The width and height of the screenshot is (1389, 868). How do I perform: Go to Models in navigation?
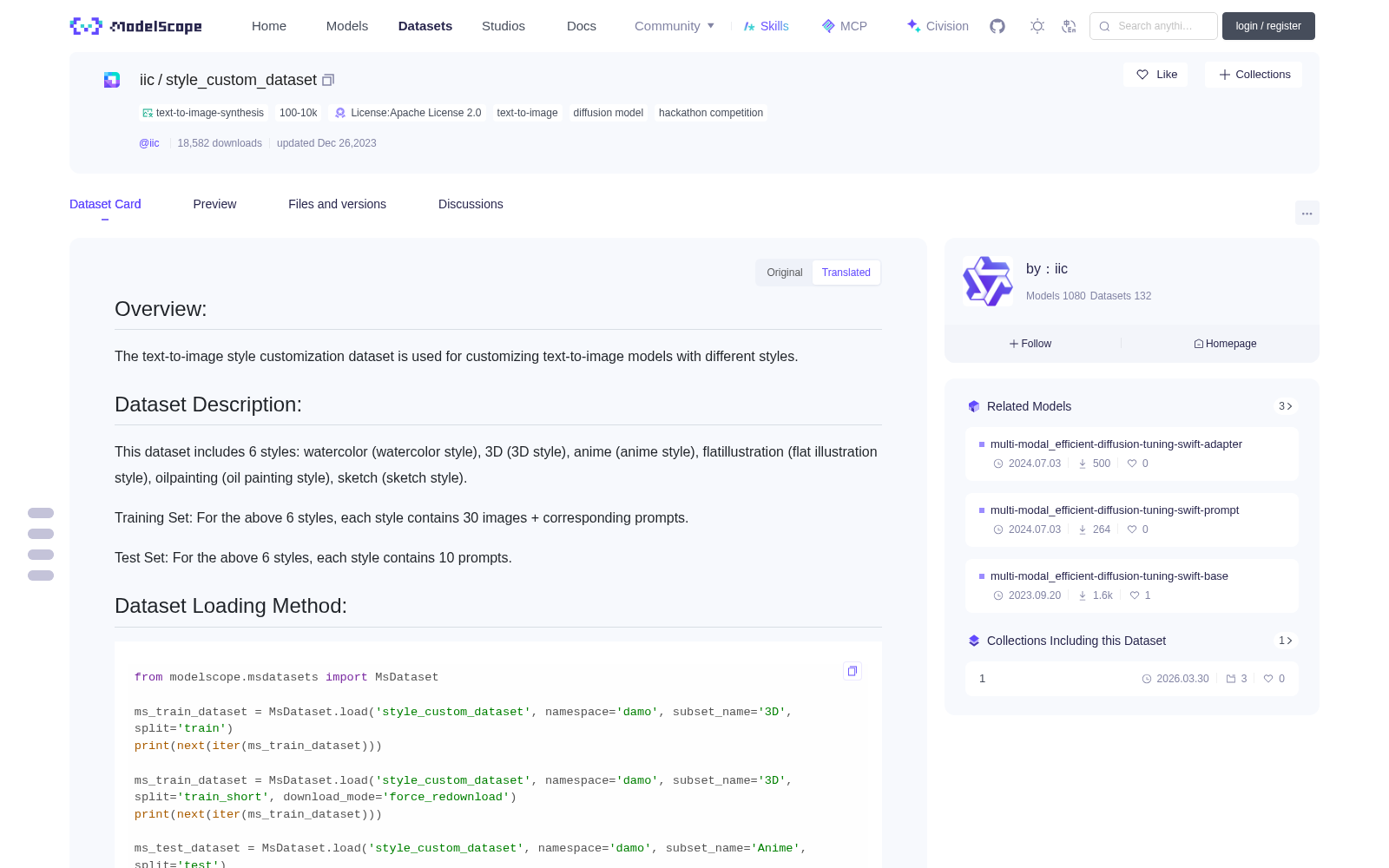[x=347, y=26]
